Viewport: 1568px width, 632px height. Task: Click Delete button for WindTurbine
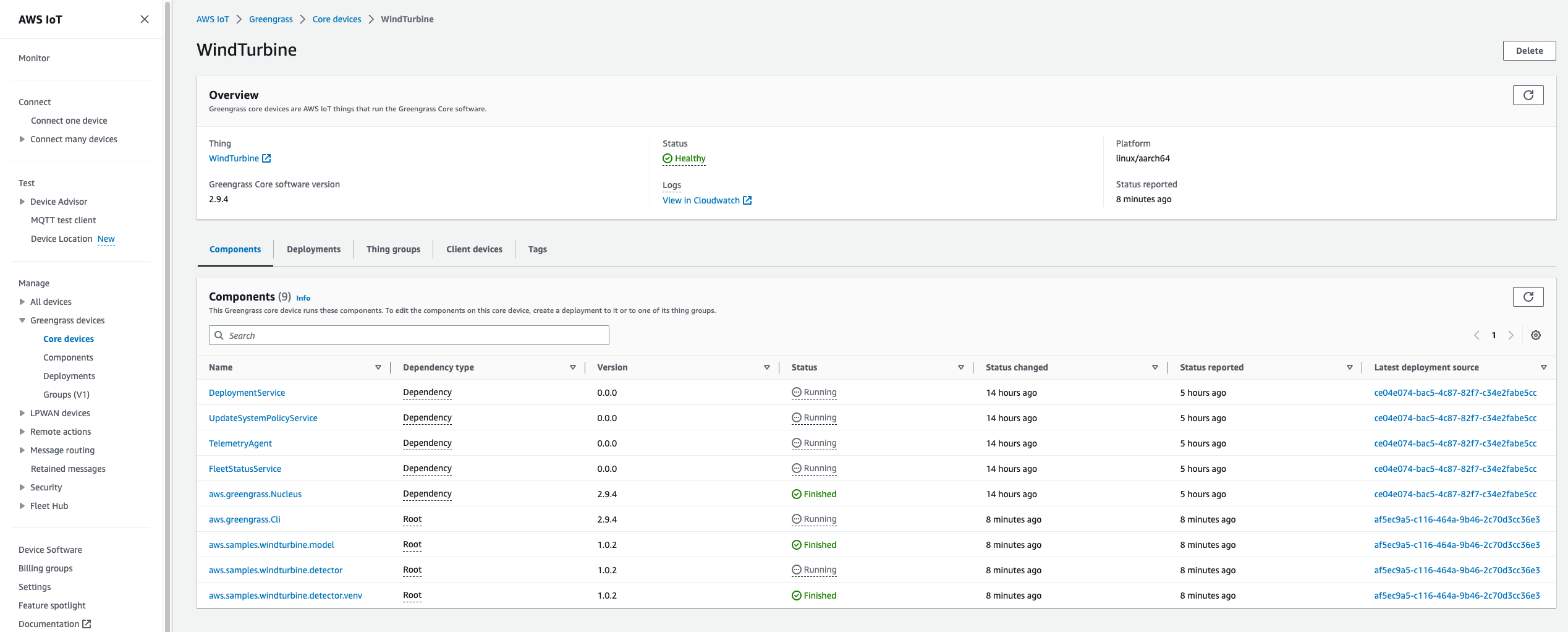pos(1529,51)
